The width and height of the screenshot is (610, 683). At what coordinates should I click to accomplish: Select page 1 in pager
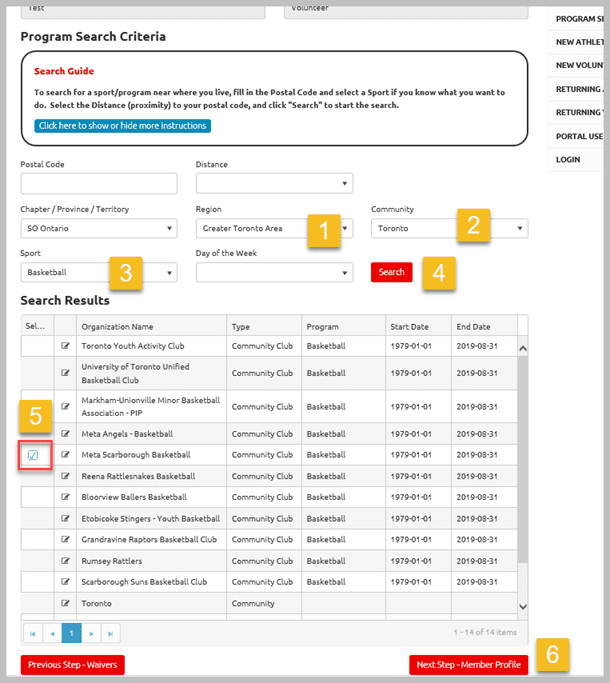pos(71,633)
